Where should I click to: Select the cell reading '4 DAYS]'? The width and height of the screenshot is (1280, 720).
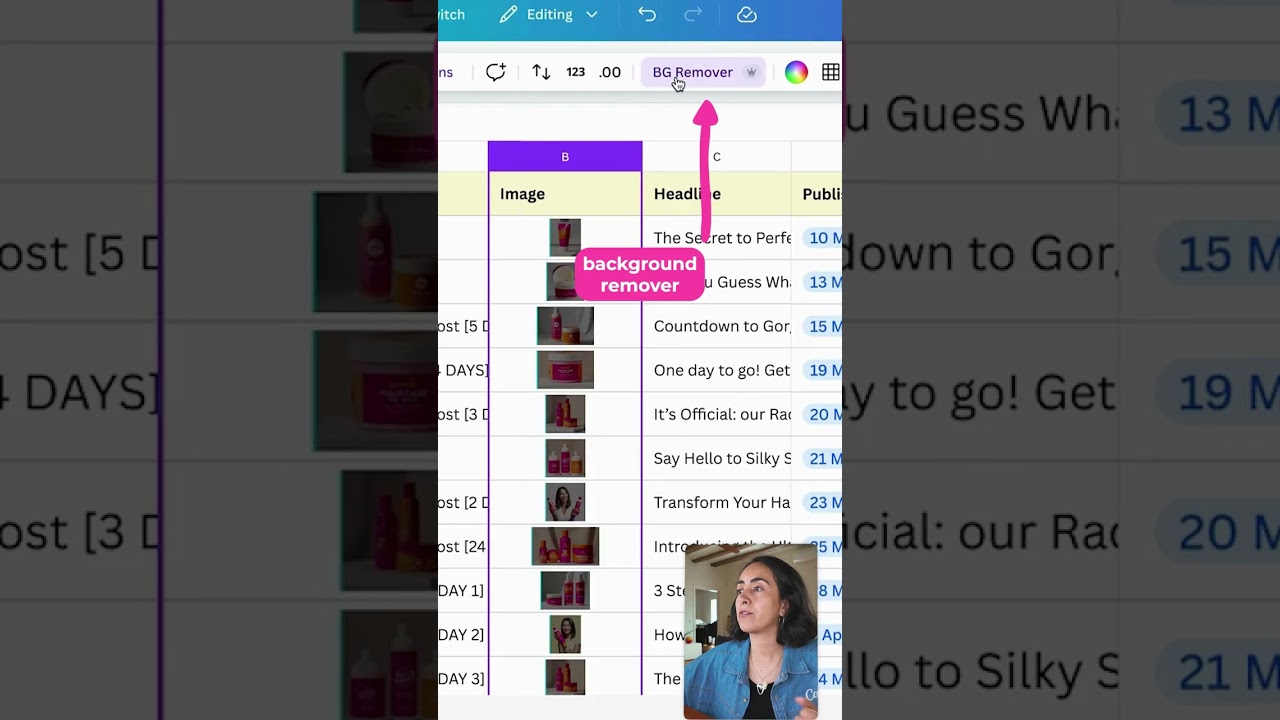click(463, 370)
